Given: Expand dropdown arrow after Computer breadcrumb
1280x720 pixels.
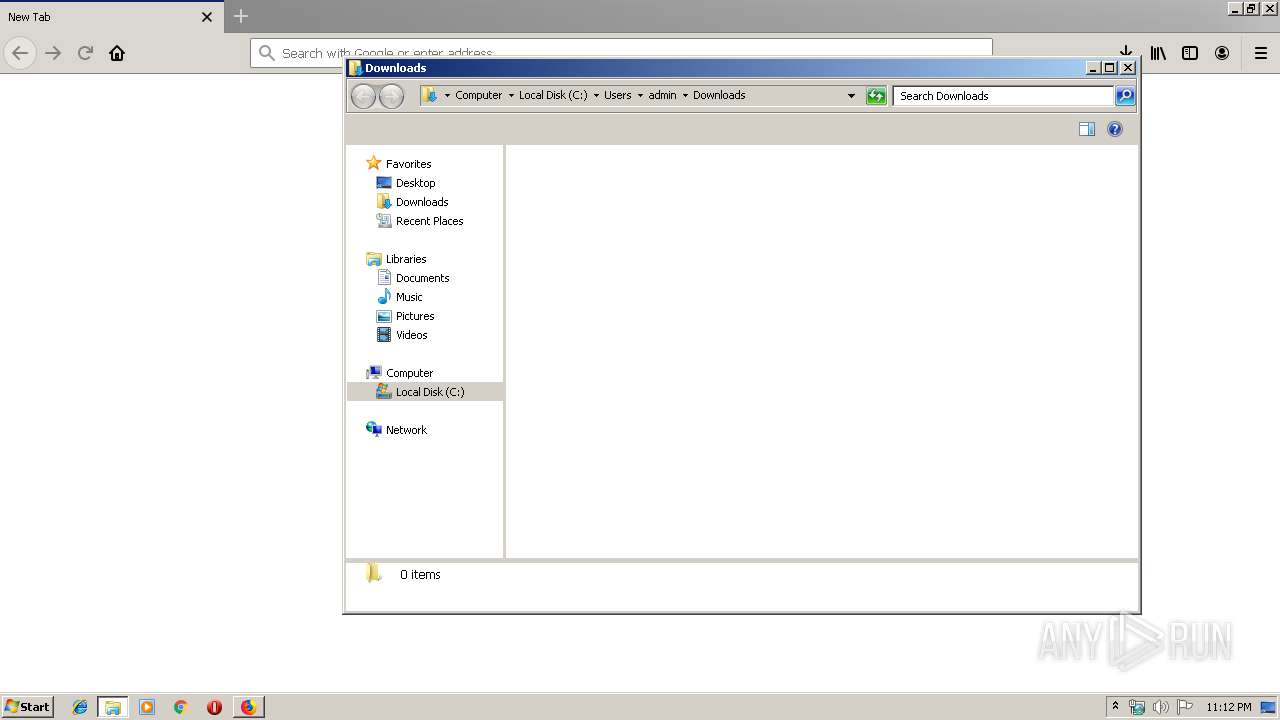Looking at the screenshot, I should (x=510, y=96).
